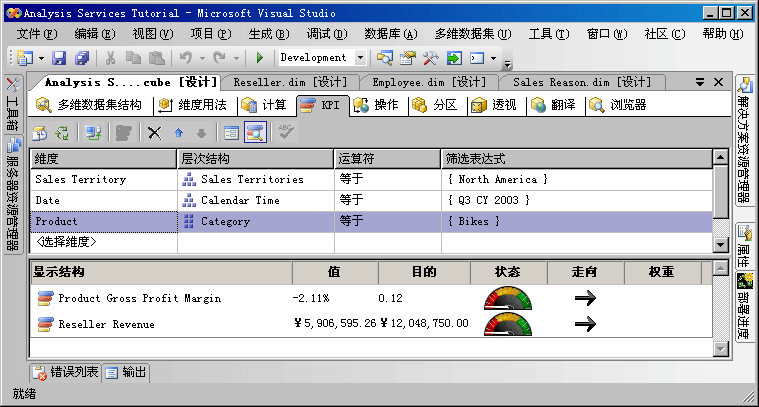This screenshot has width=759, height=407.
Task: Click the Paste clipboard icon
Action: [x=156, y=58]
